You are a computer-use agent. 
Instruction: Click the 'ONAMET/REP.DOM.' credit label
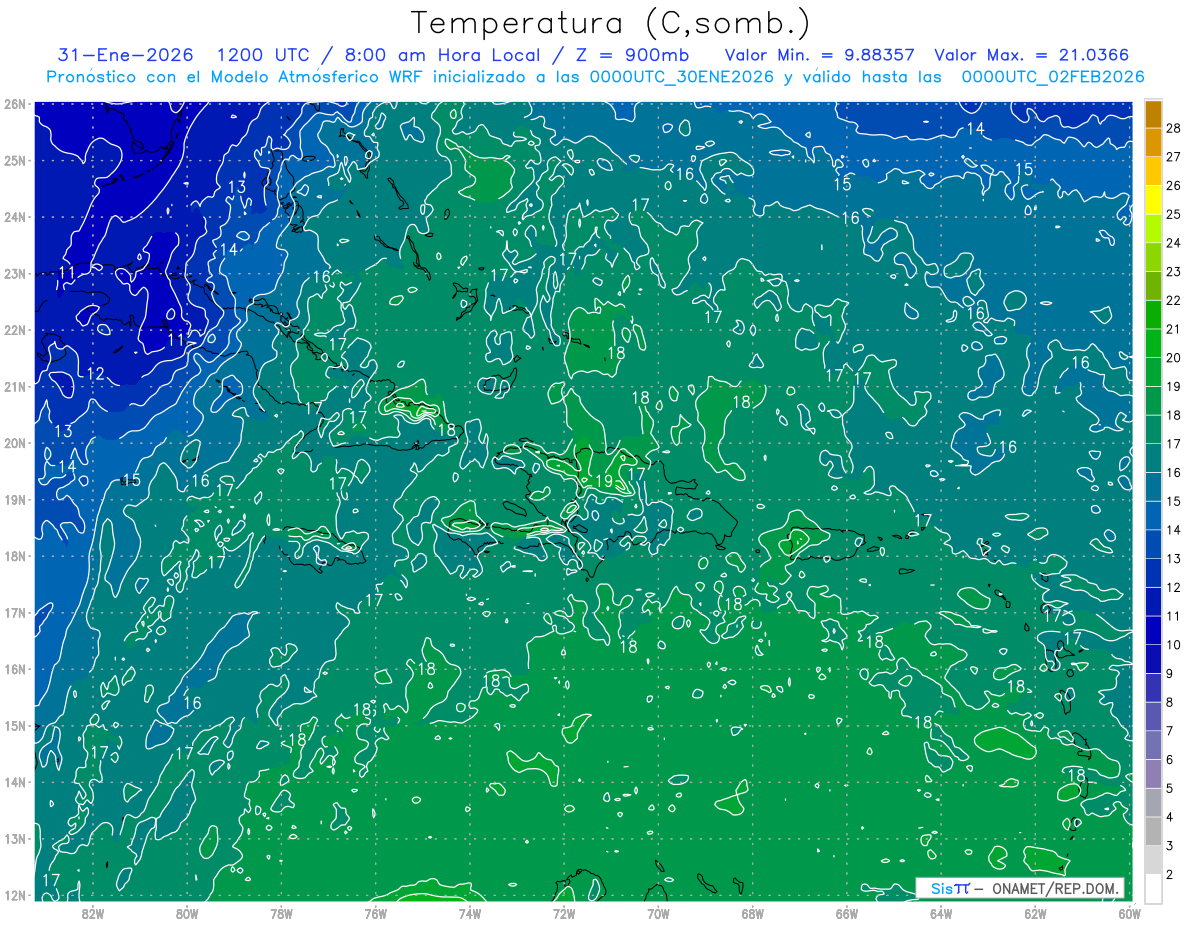tap(1056, 888)
